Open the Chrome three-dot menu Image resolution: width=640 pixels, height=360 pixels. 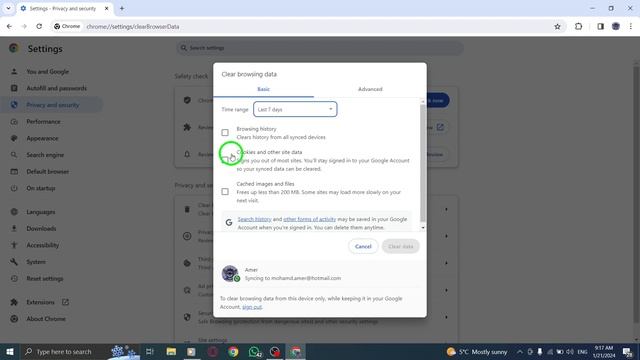pyautogui.click(x=631, y=27)
